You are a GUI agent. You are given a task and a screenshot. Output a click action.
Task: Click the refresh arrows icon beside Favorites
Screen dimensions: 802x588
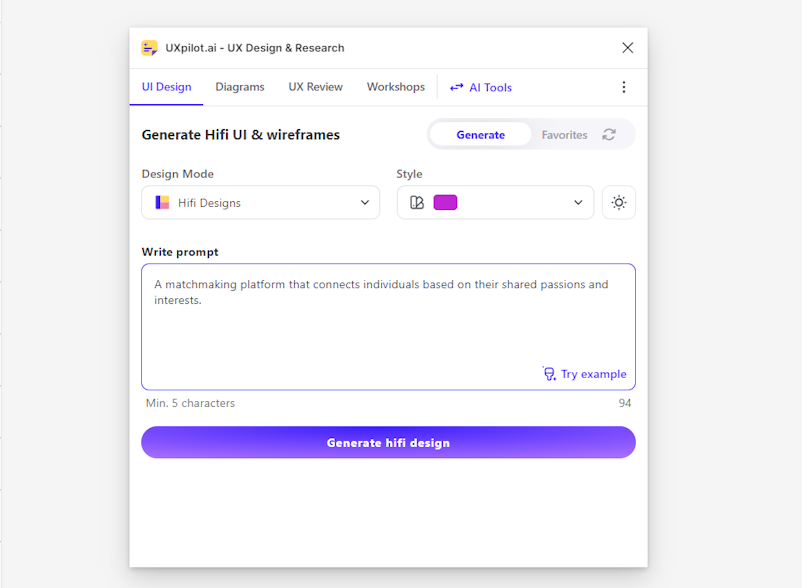click(x=609, y=134)
